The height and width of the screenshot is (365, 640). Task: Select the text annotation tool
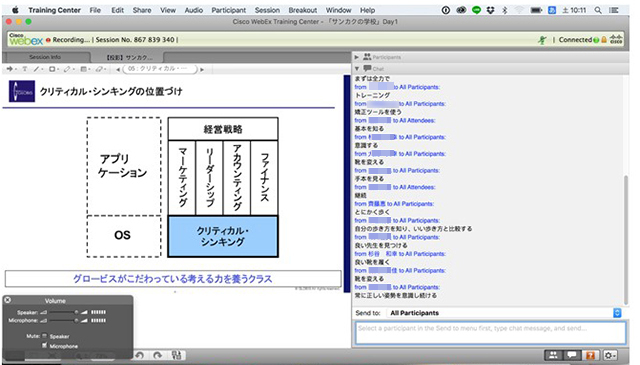24,69
